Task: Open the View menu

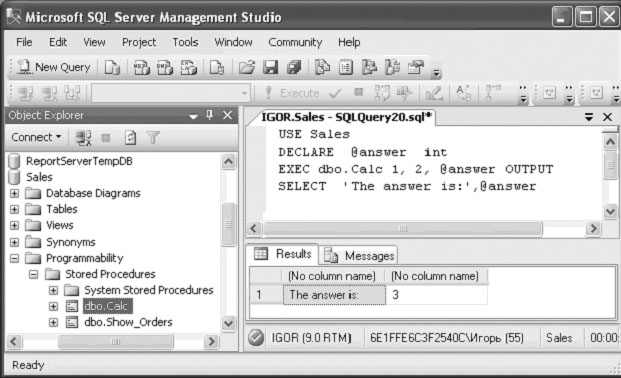Action: (94, 42)
